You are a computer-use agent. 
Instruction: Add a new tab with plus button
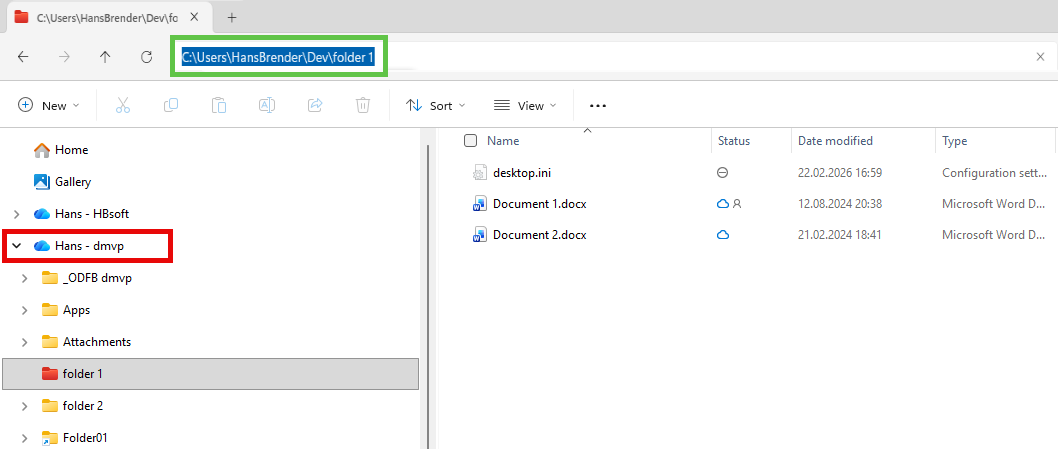(x=231, y=17)
